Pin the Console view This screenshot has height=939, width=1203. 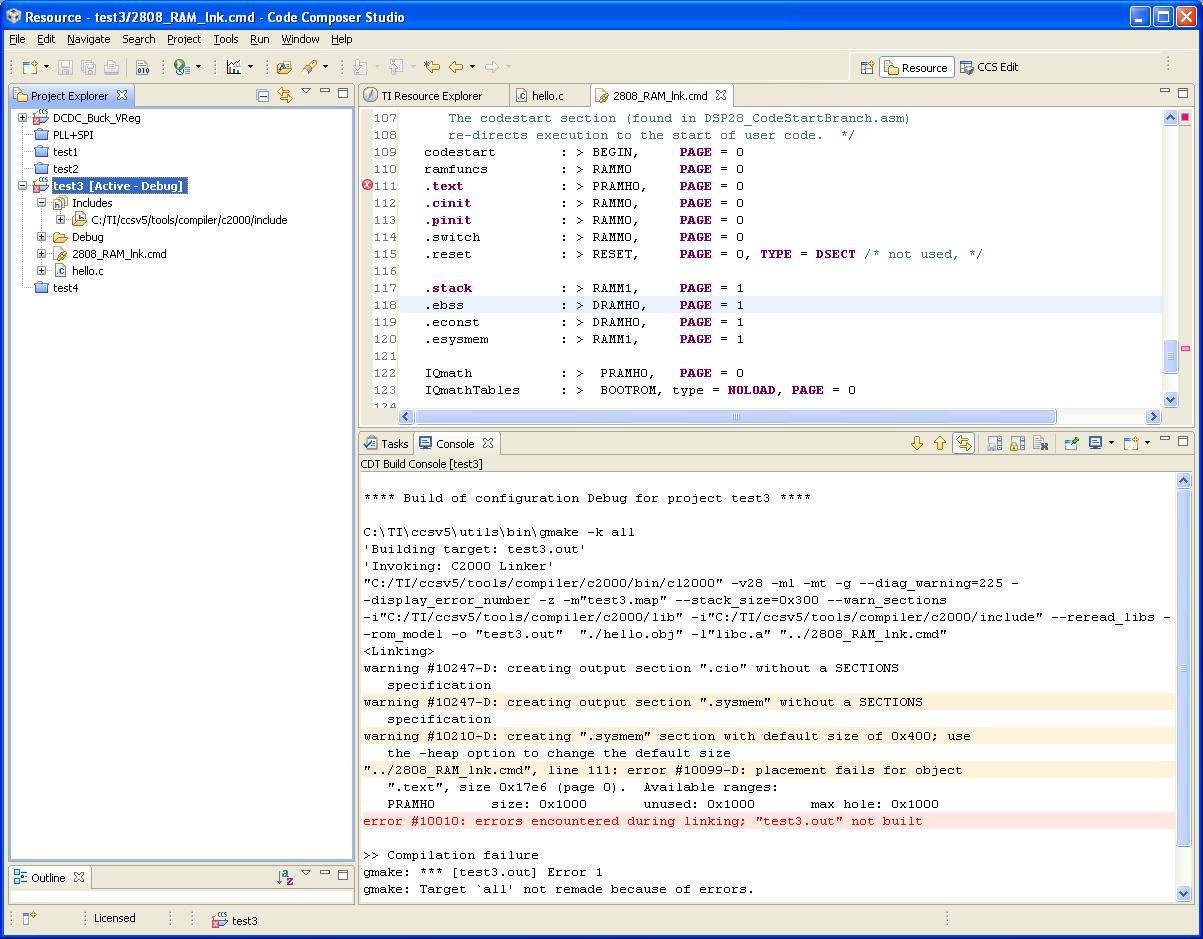(x=1071, y=443)
